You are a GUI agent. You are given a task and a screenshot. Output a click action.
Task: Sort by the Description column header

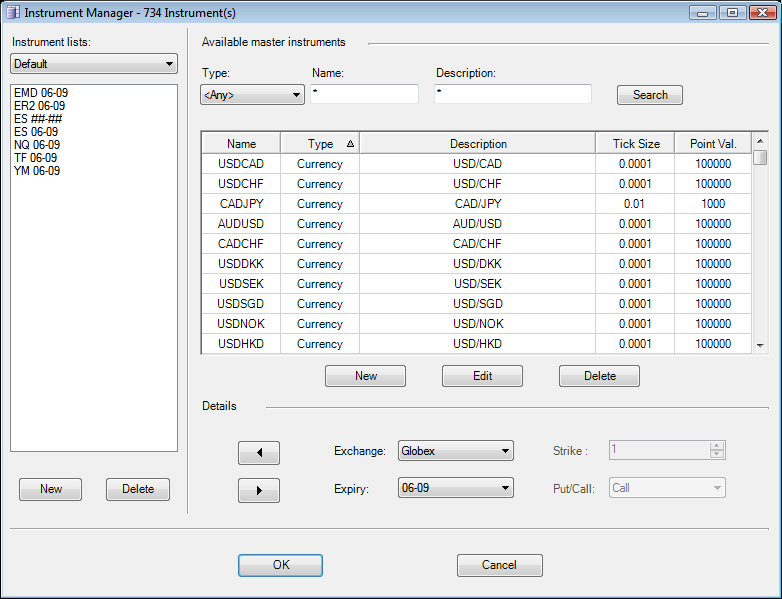coord(478,144)
